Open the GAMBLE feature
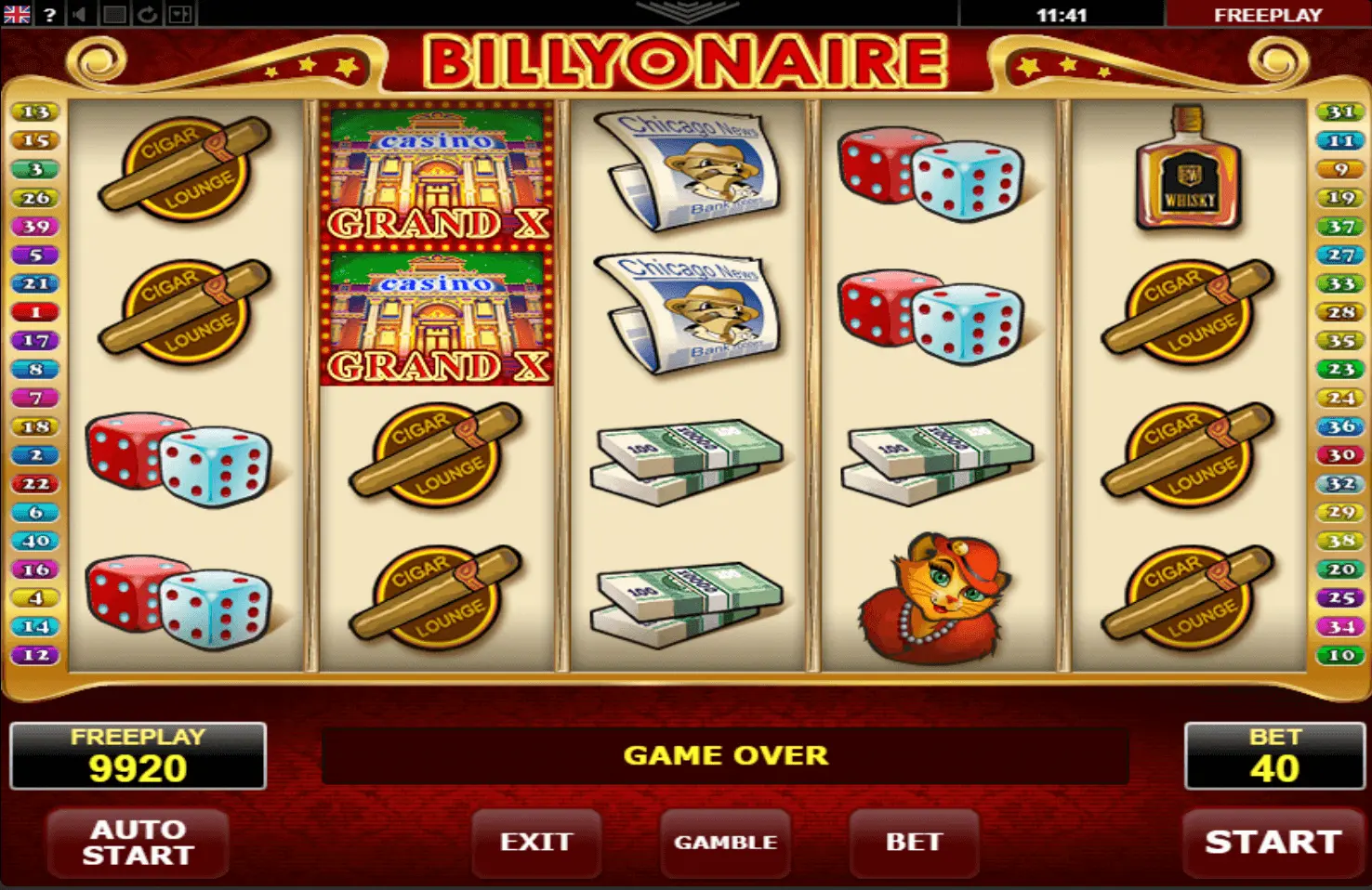 click(726, 843)
